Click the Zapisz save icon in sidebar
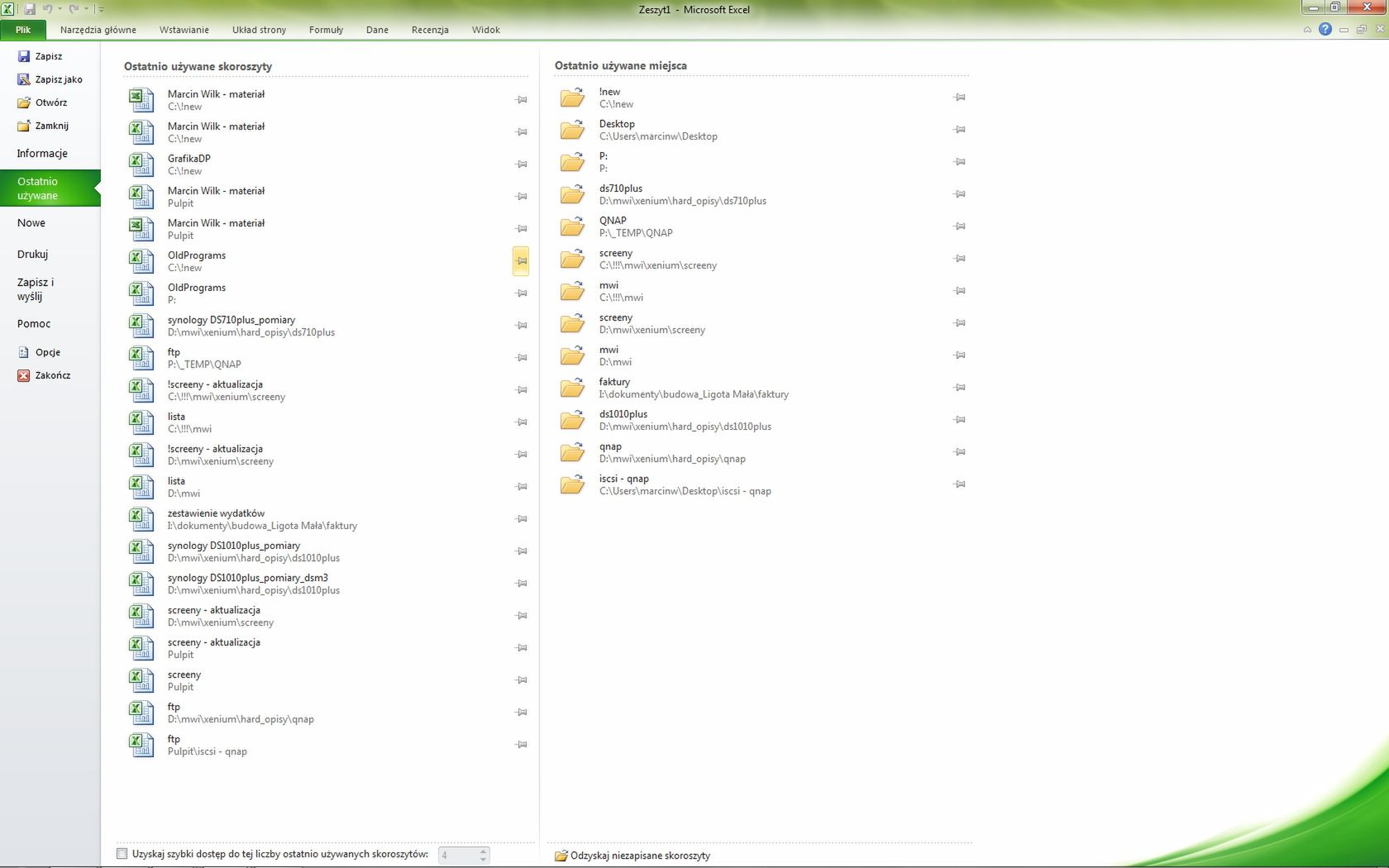 click(24, 56)
